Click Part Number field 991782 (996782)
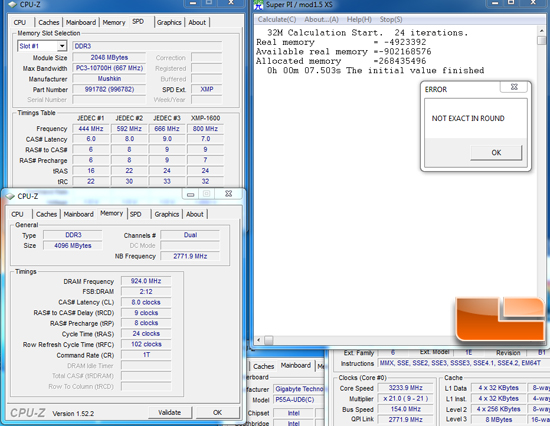Screen dimensions: 550x426 [109, 89]
